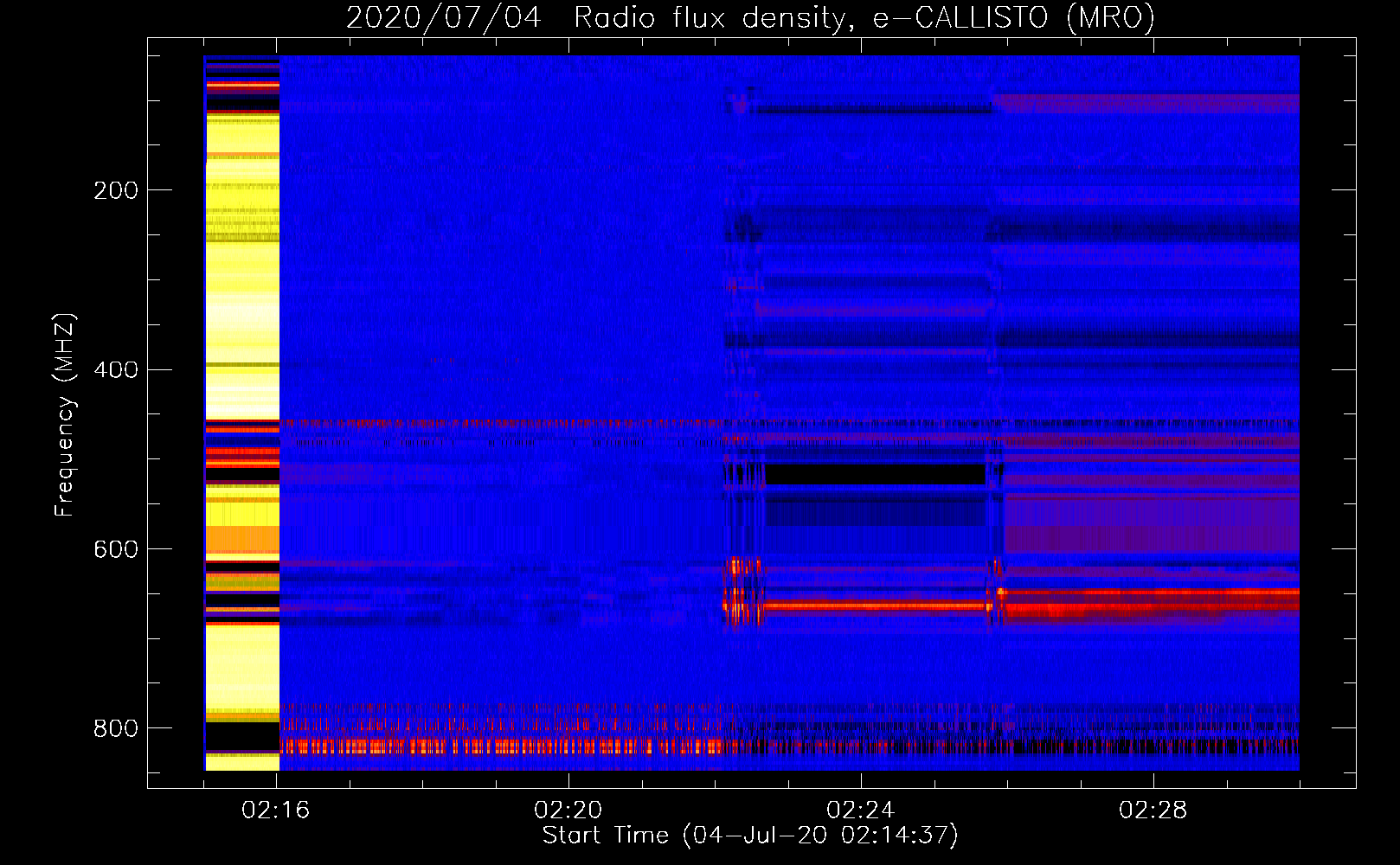Click the 400 frequency tick label
This screenshot has width=1400, height=865.
[116, 370]
